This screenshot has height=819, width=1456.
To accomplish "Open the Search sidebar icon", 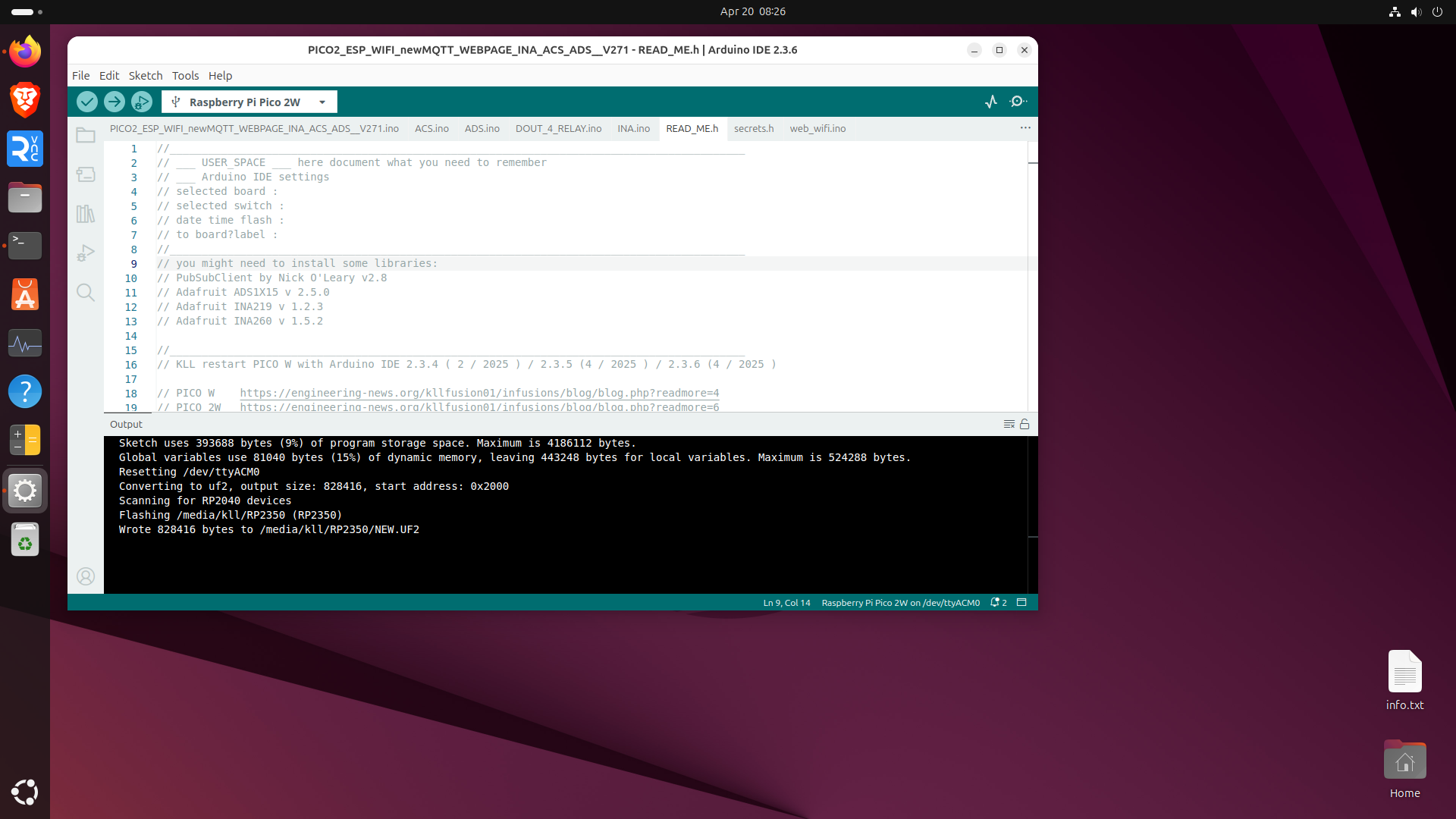I will coord(86,293).
